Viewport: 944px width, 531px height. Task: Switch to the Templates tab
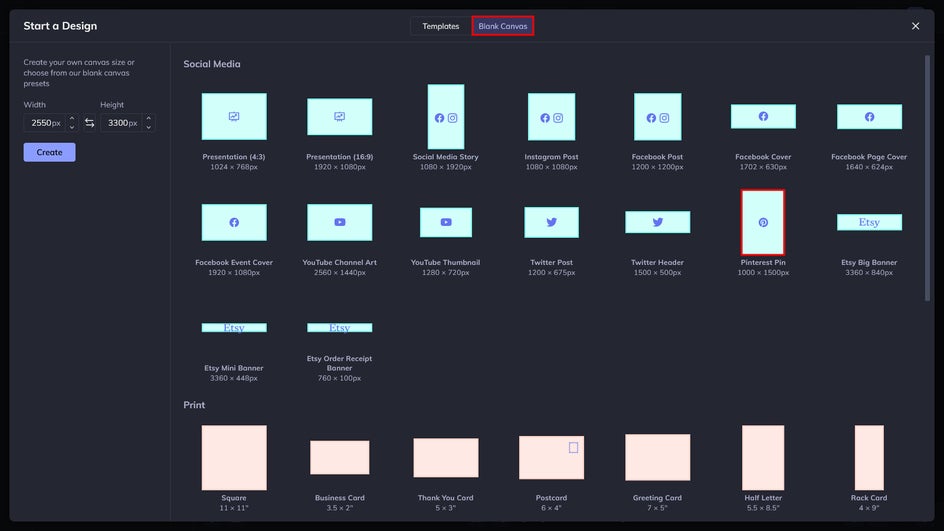440,26
